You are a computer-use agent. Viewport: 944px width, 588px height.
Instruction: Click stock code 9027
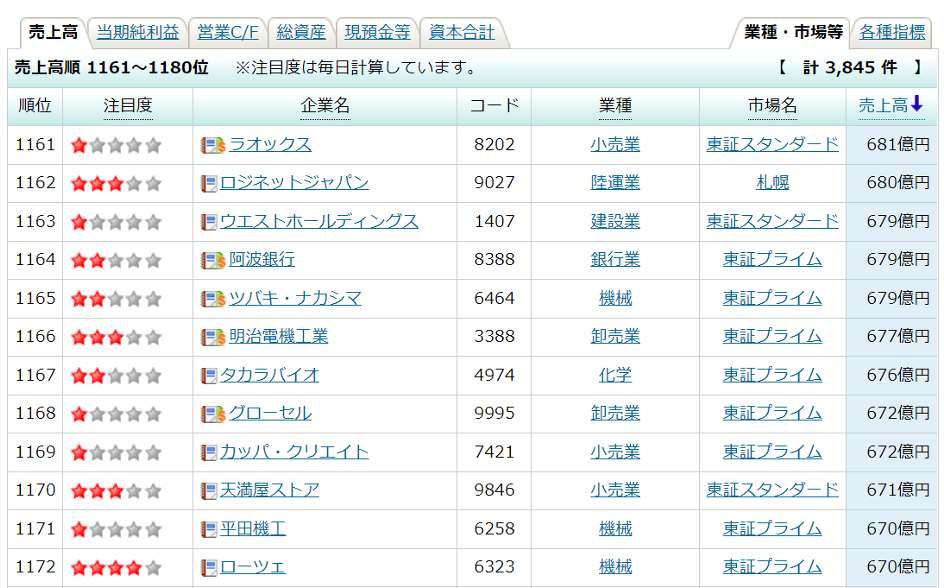click(494, 182)
